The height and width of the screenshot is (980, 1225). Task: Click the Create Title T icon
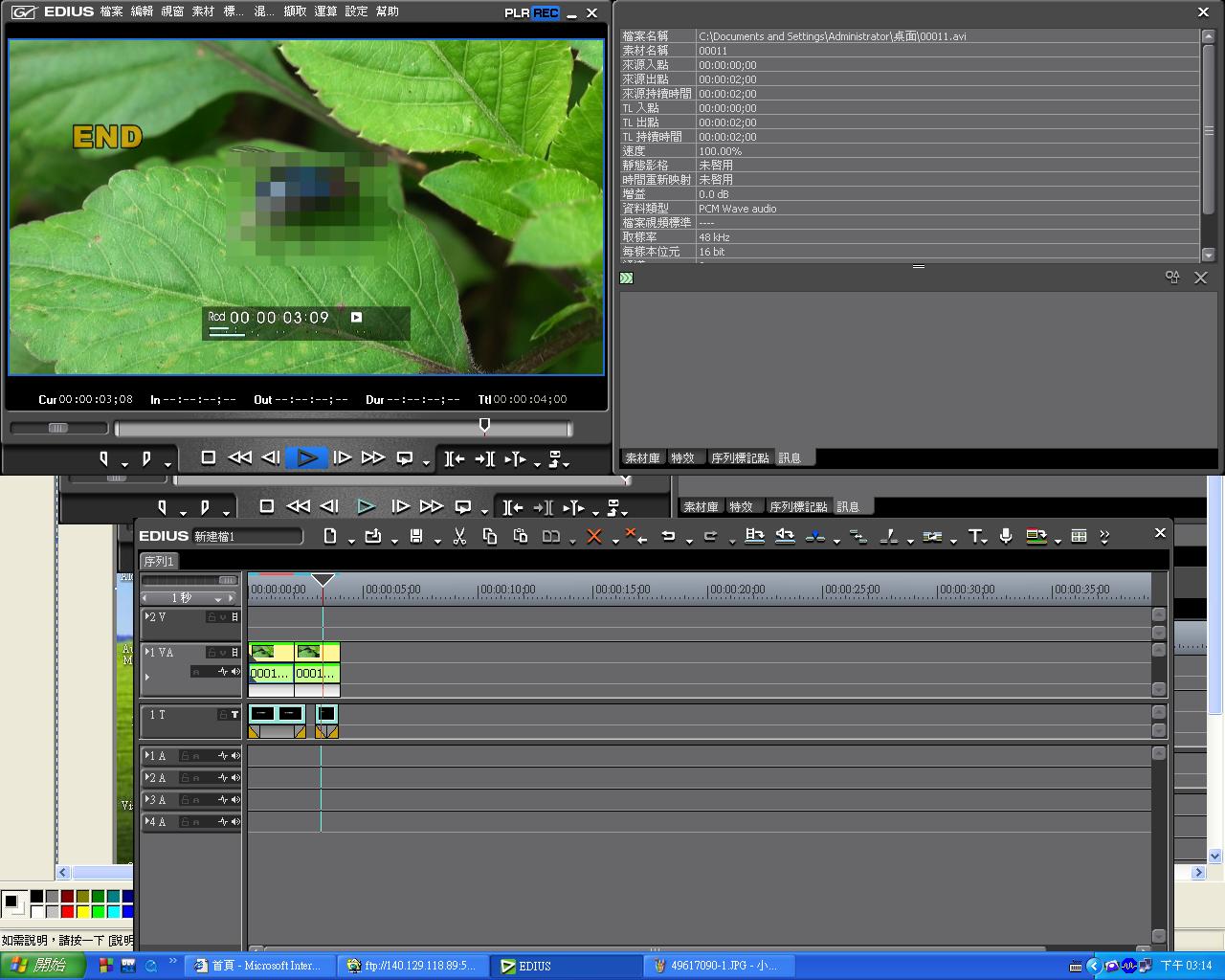[x=975, y=536]
